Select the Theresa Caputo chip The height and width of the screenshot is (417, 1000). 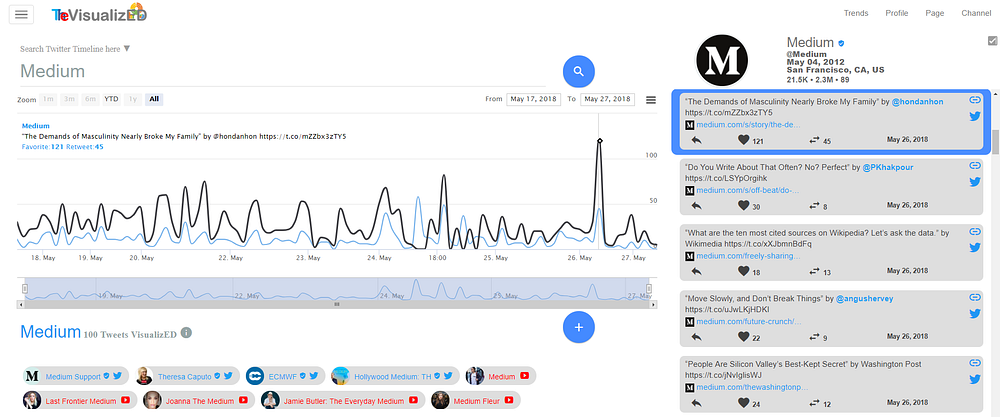[x=187, y=376]
